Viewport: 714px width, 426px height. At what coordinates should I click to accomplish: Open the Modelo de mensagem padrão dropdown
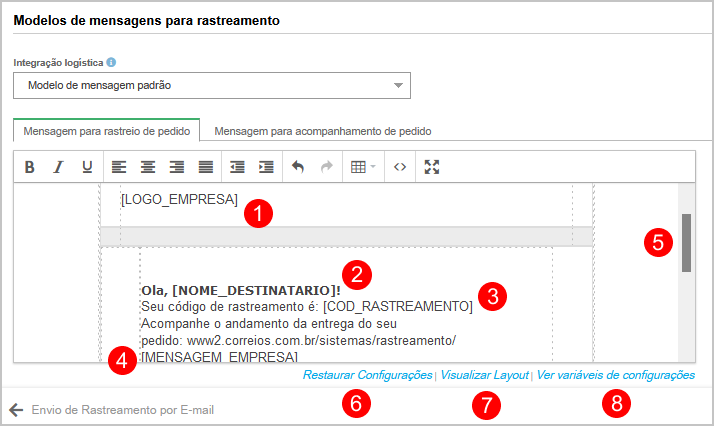pyautogui.click(x=212, y=86)
